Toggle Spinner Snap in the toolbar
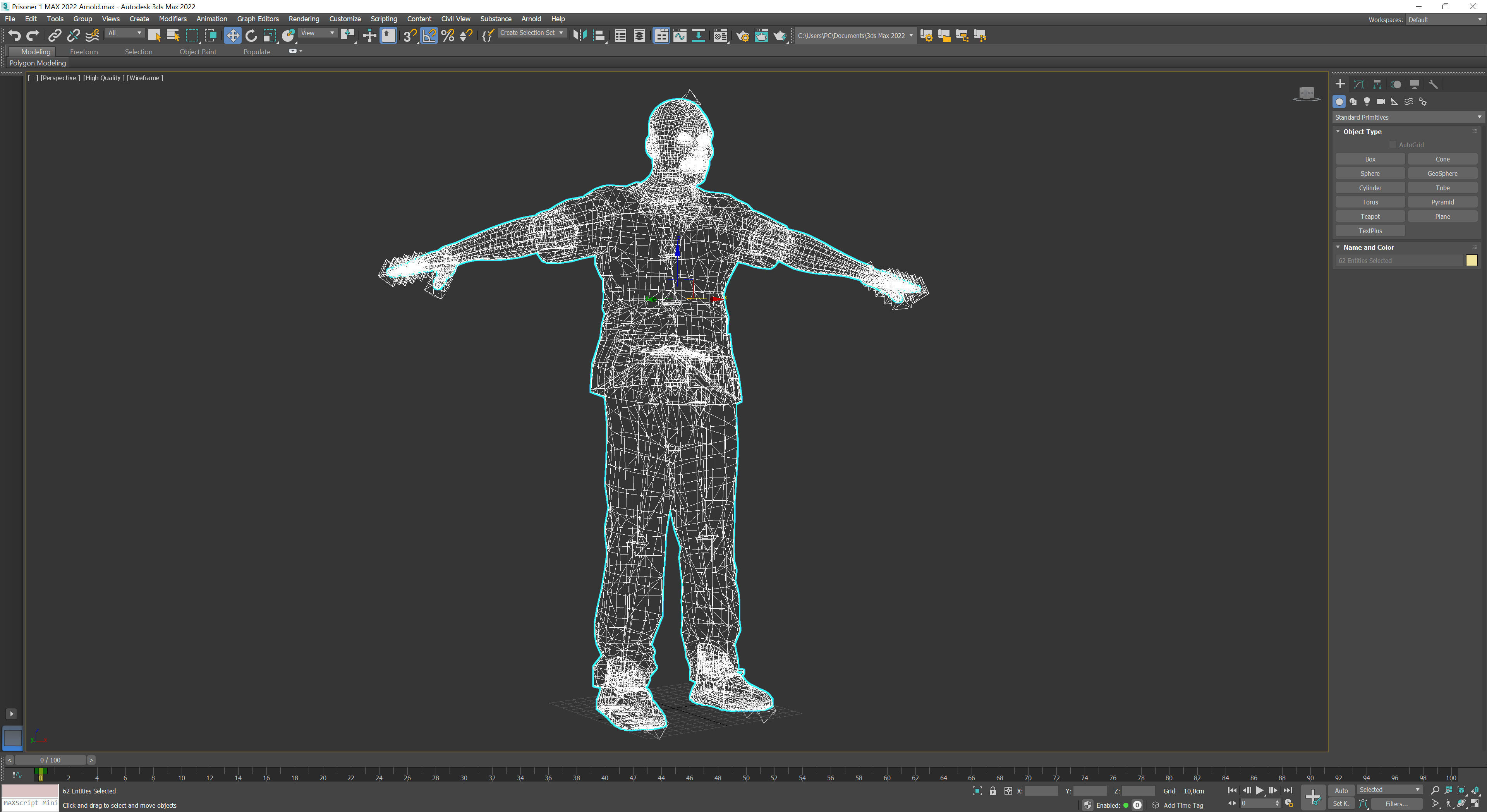The height and width of the screenshot is (812, 1487). point(466,36)
